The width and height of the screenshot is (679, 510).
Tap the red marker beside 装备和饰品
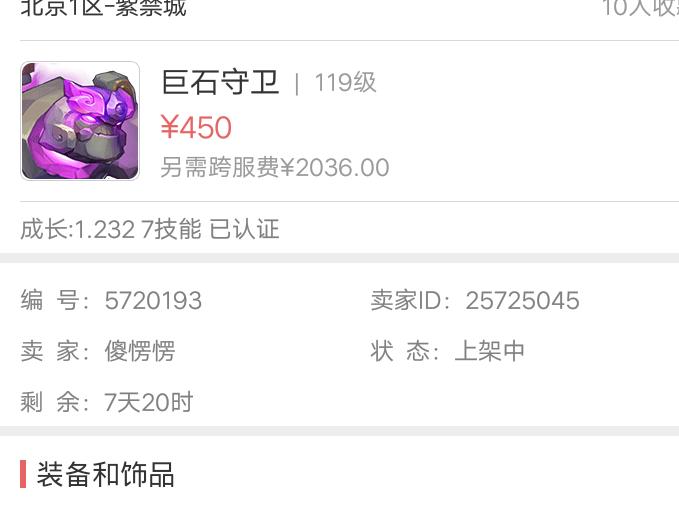[x=23, y=474]
